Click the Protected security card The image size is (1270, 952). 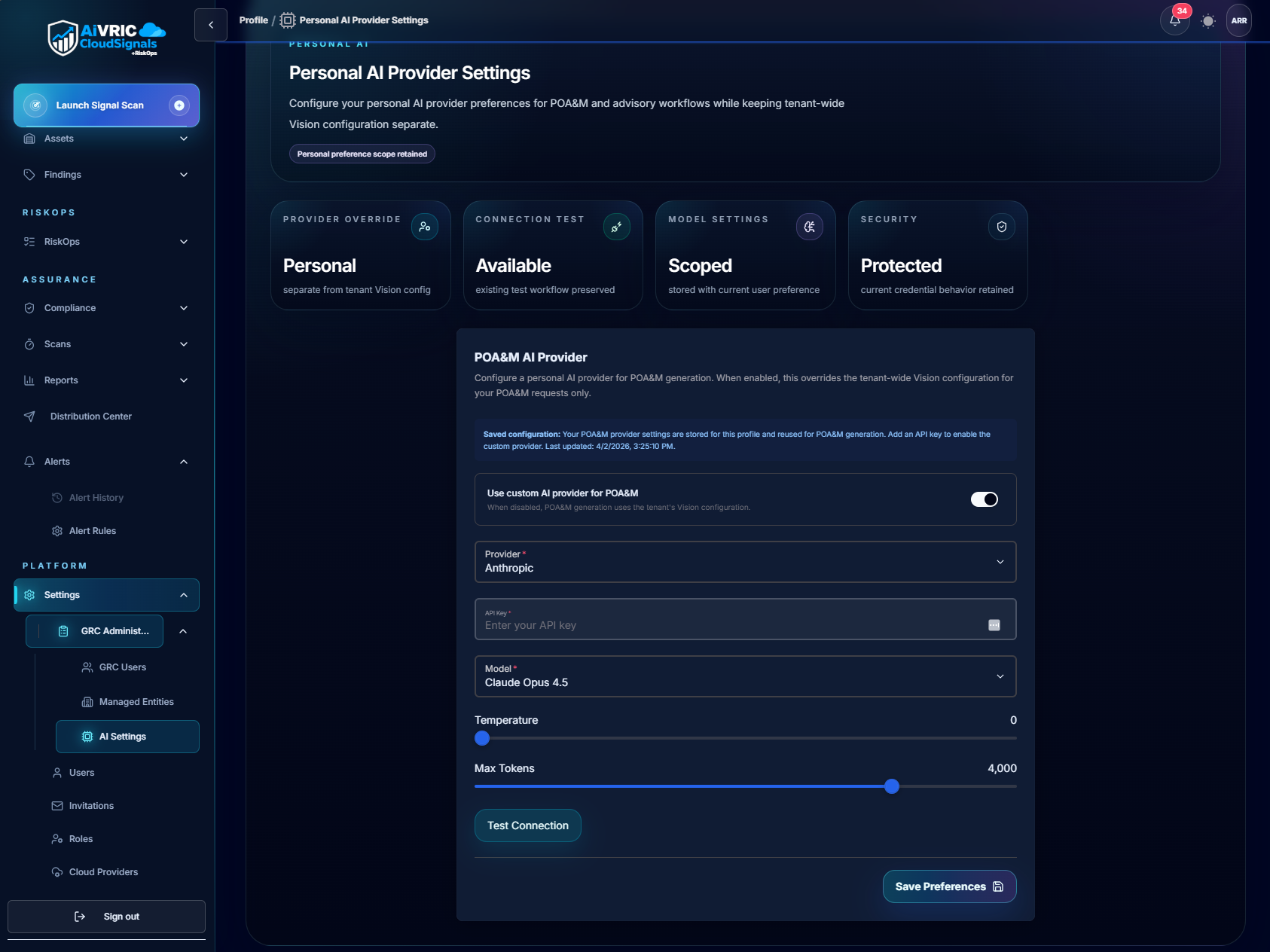[938, 255]
